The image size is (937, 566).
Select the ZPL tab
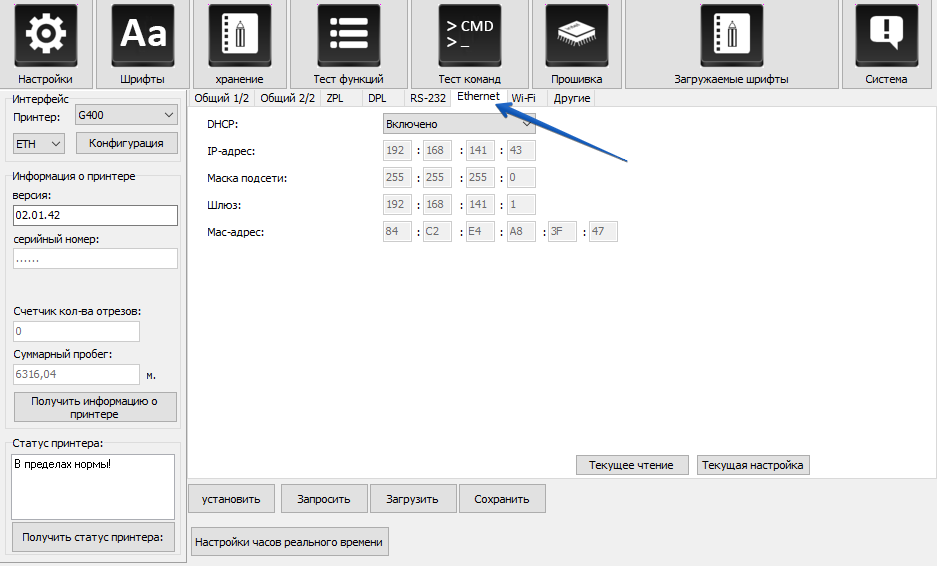click(x=334, y=98)
